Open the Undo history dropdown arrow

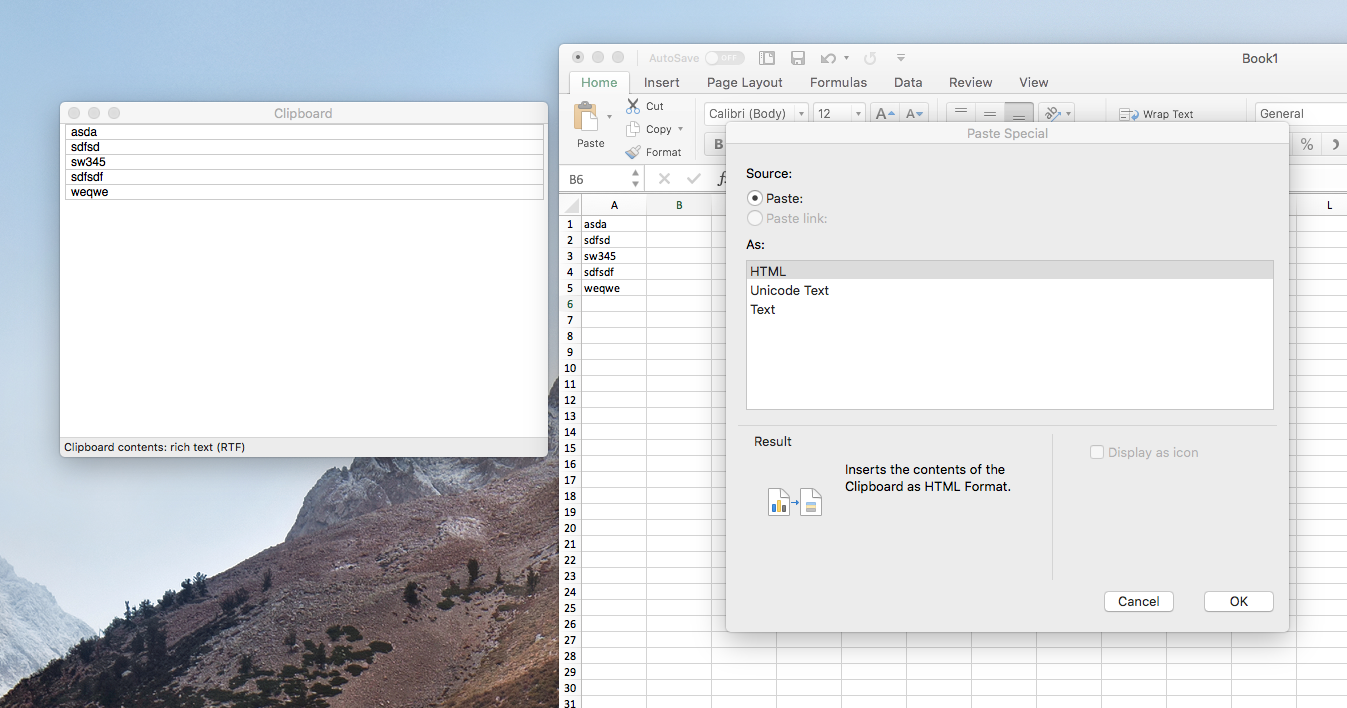click(x=846, y=58)
